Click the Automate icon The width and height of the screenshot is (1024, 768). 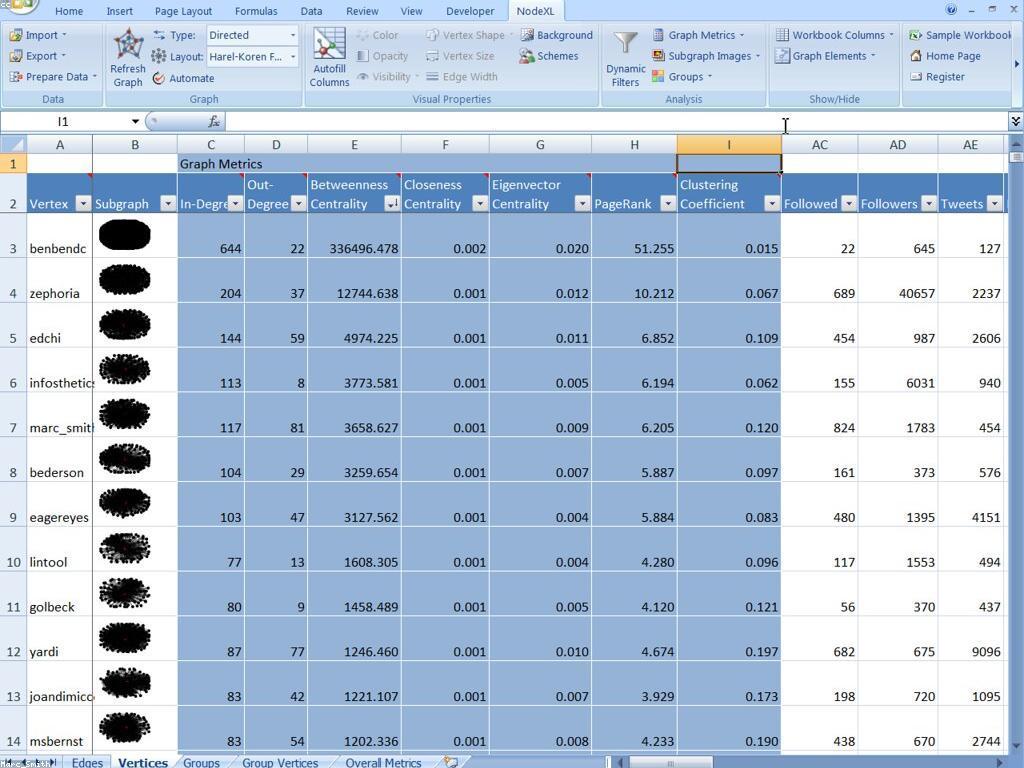click(x=159, y=78)
